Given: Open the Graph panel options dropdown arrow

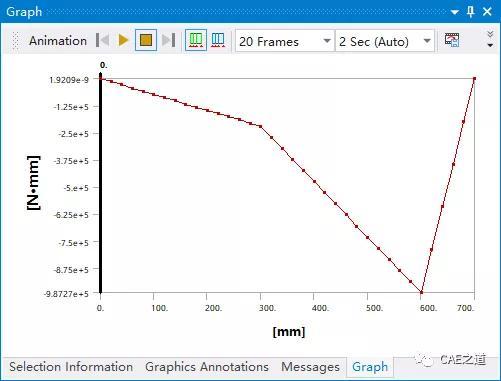Looking at the screenshot, I should [455, 12].
